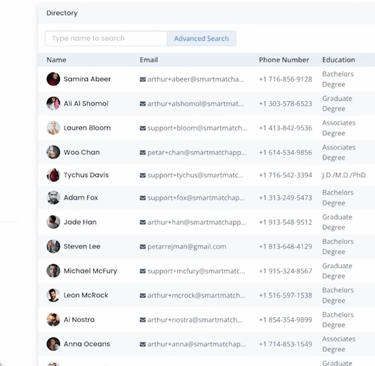Image resolution: width=375 pixels, height=366 pixels.
Task: Select the Steven Lee name
Action: (82, 246)
